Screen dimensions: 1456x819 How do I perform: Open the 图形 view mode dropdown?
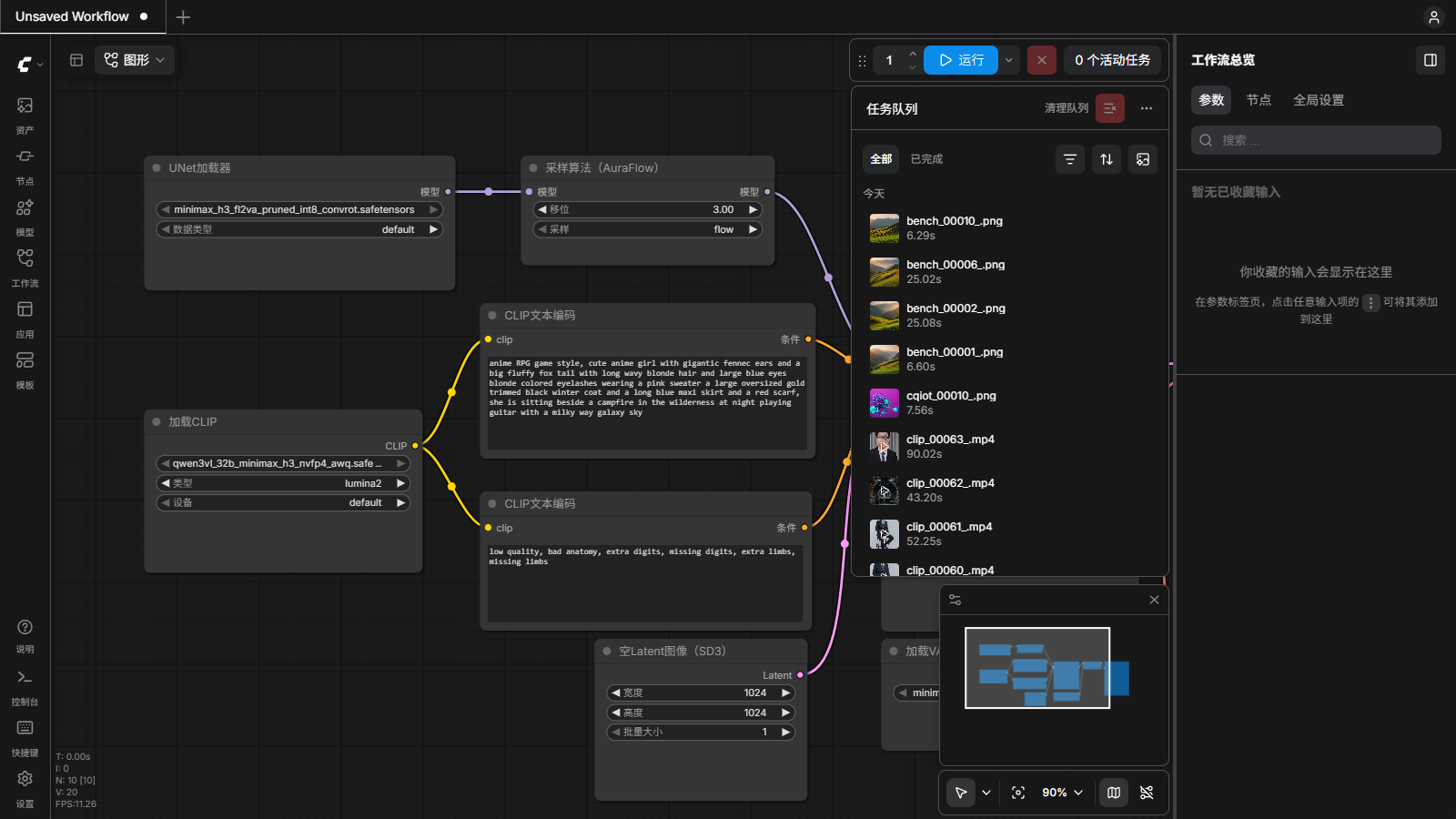(x=135, y=60)
